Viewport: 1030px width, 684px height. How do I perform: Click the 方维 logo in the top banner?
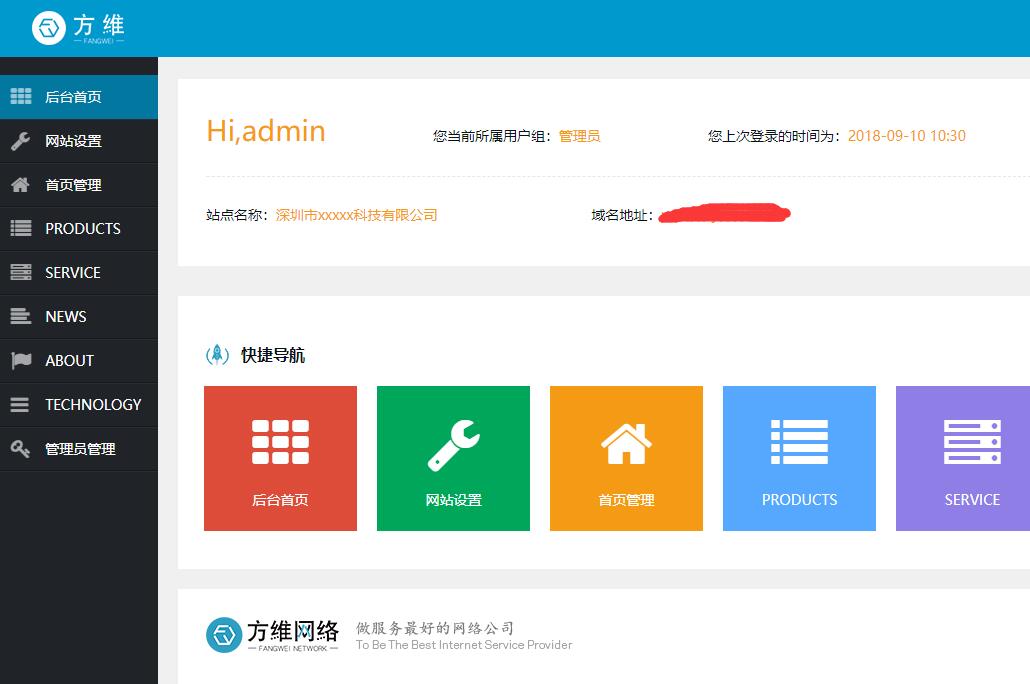tap(77, 28)
